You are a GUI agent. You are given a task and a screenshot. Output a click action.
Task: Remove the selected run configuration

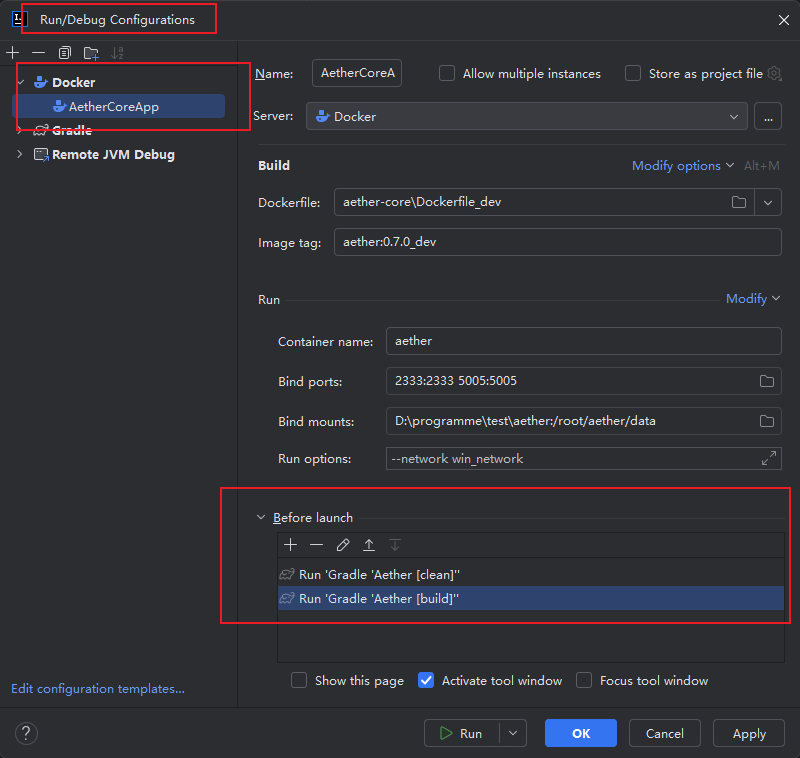pos(38,53)
